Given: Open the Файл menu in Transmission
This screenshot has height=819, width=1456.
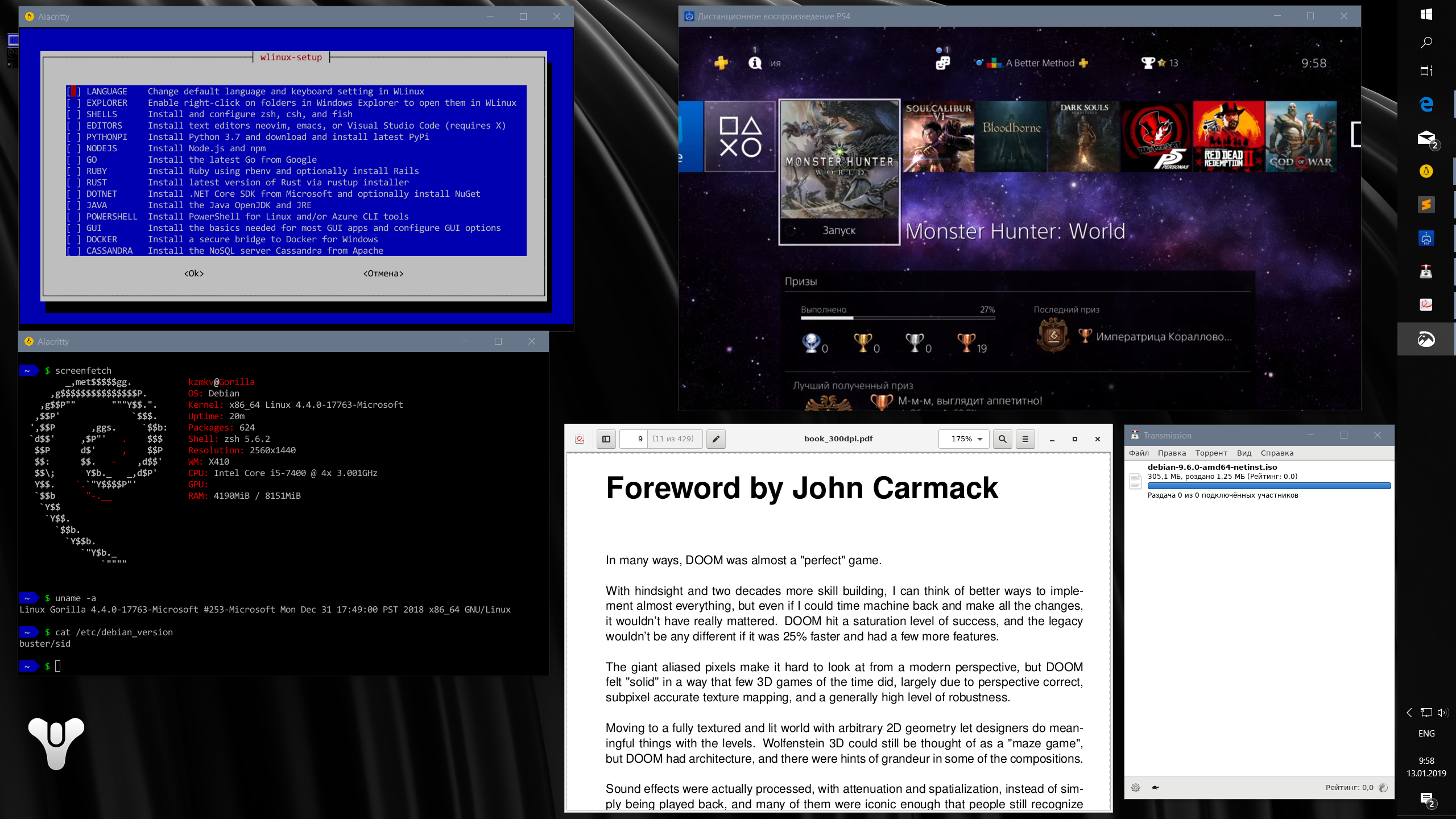Looking at the screenshot, I should [1139, 453].
